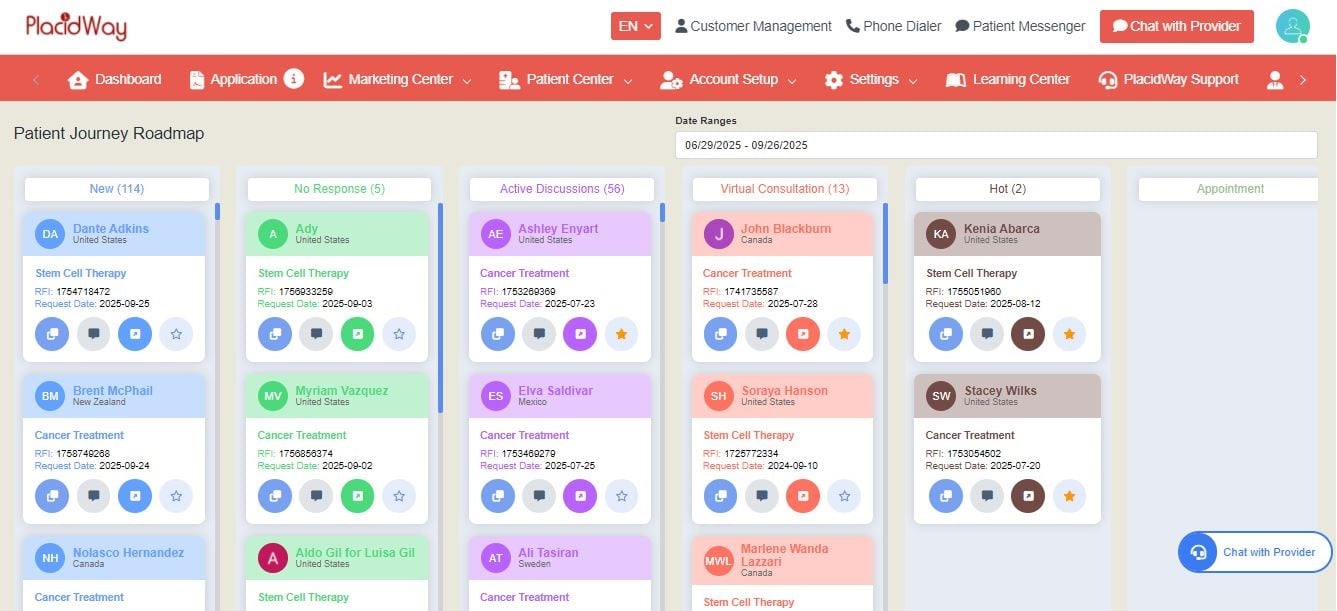This screenshot has width=1337, height=611.
Task: Expand the Marketing Center menu
Action: (398, 80)
